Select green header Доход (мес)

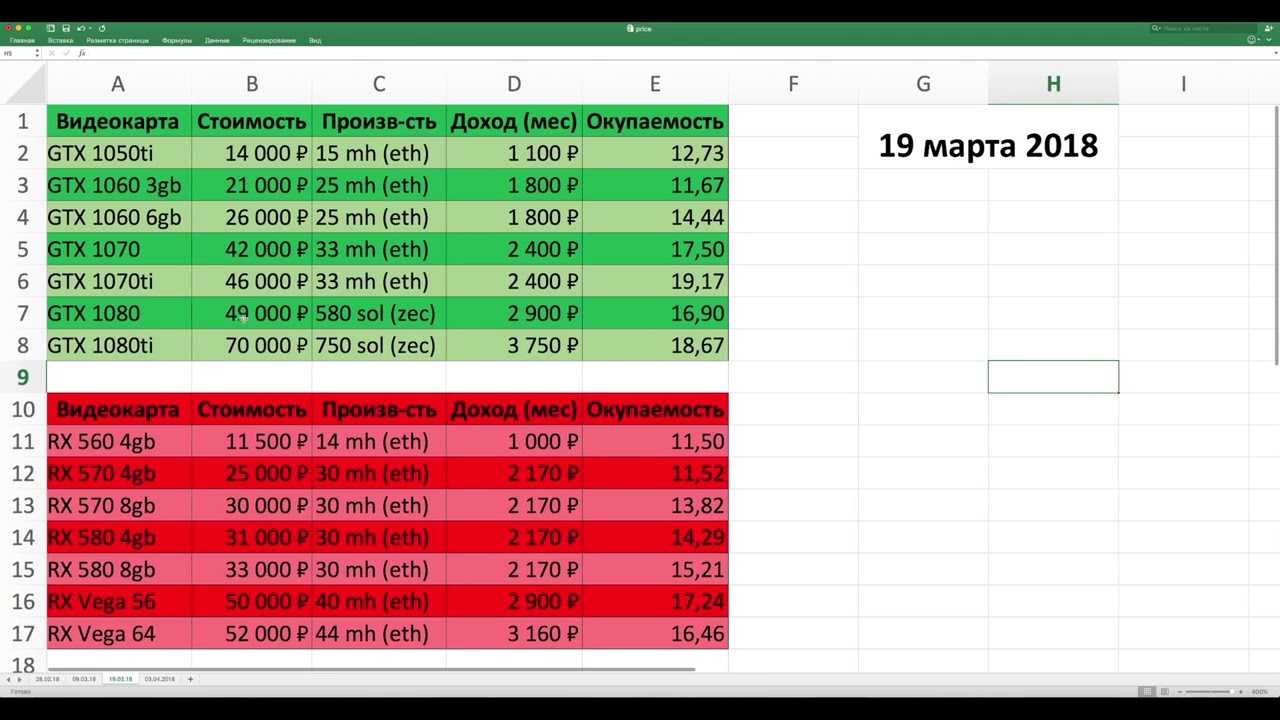(x=514, y=121)
